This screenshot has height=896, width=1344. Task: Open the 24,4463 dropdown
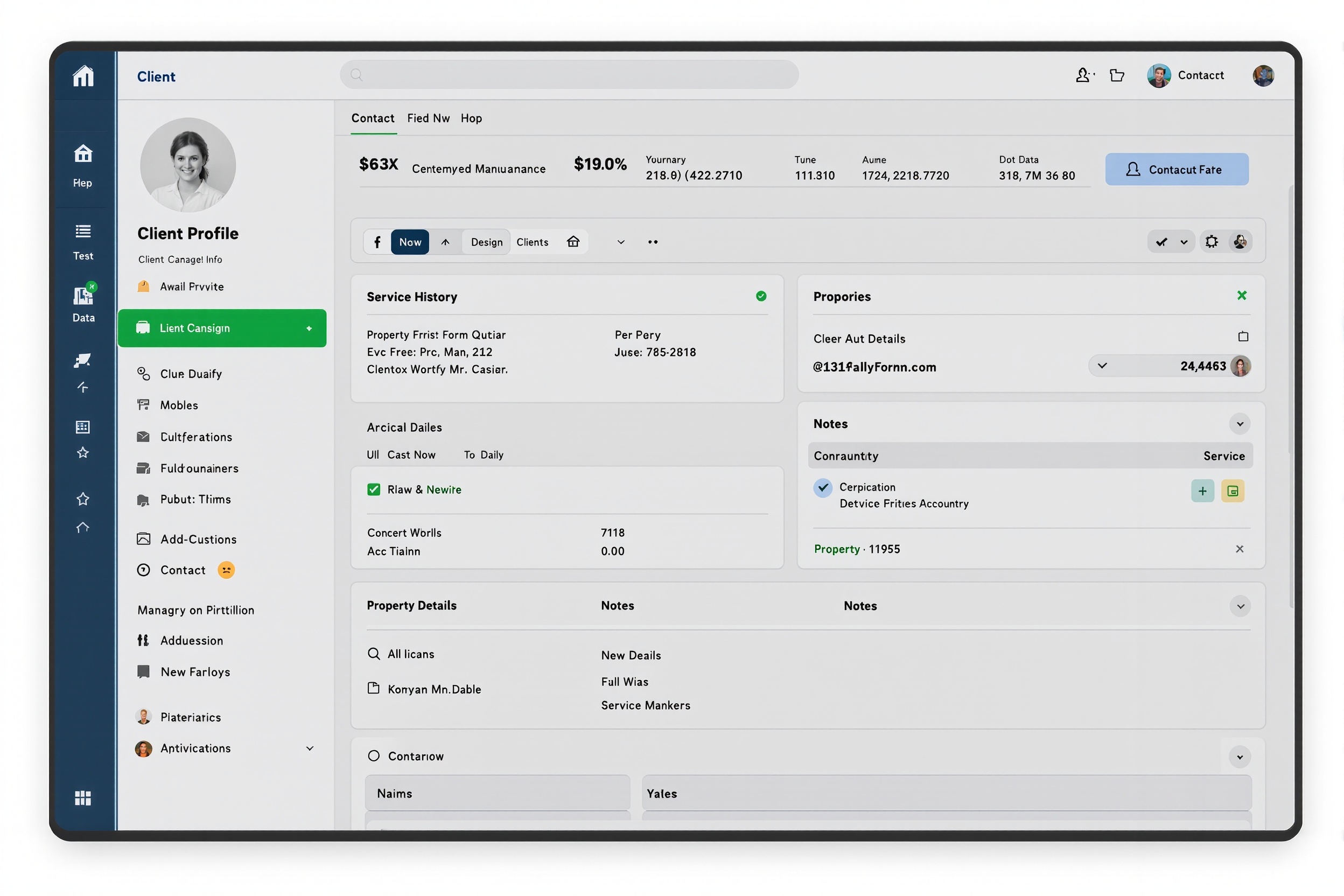point(1103,366)
